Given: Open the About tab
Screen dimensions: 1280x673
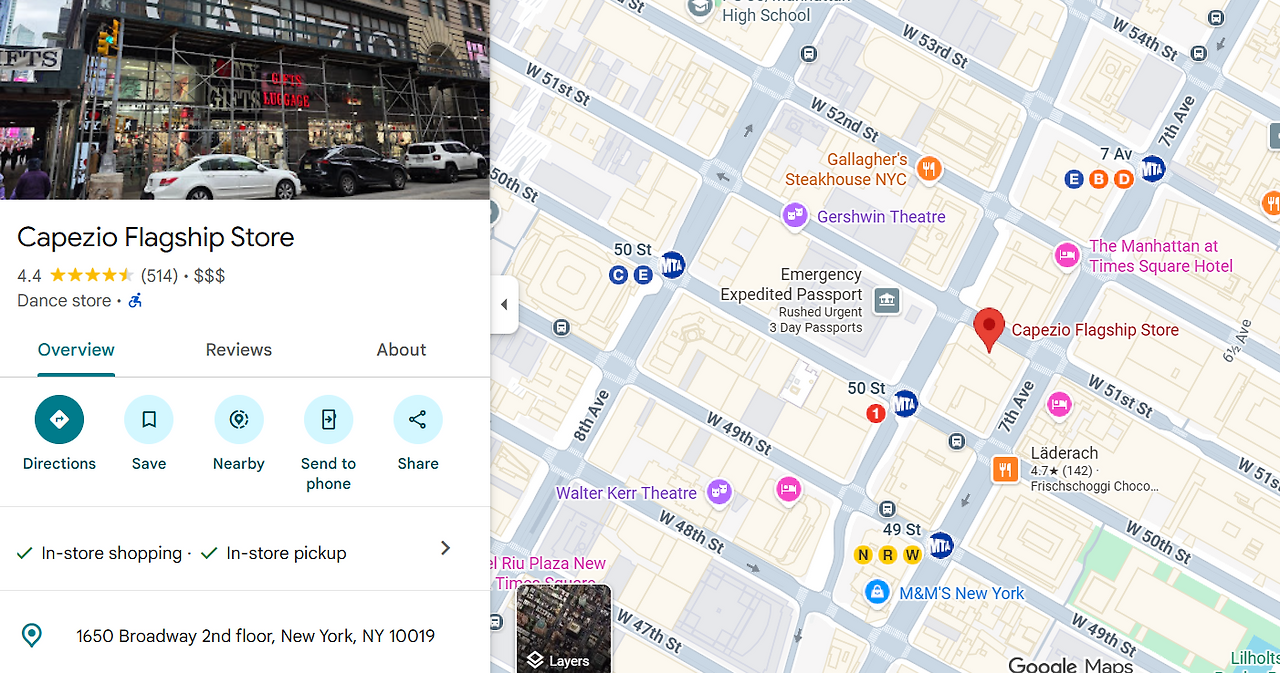Looking at the screenshot, I should pyautogui.click(x=401, y=350).
